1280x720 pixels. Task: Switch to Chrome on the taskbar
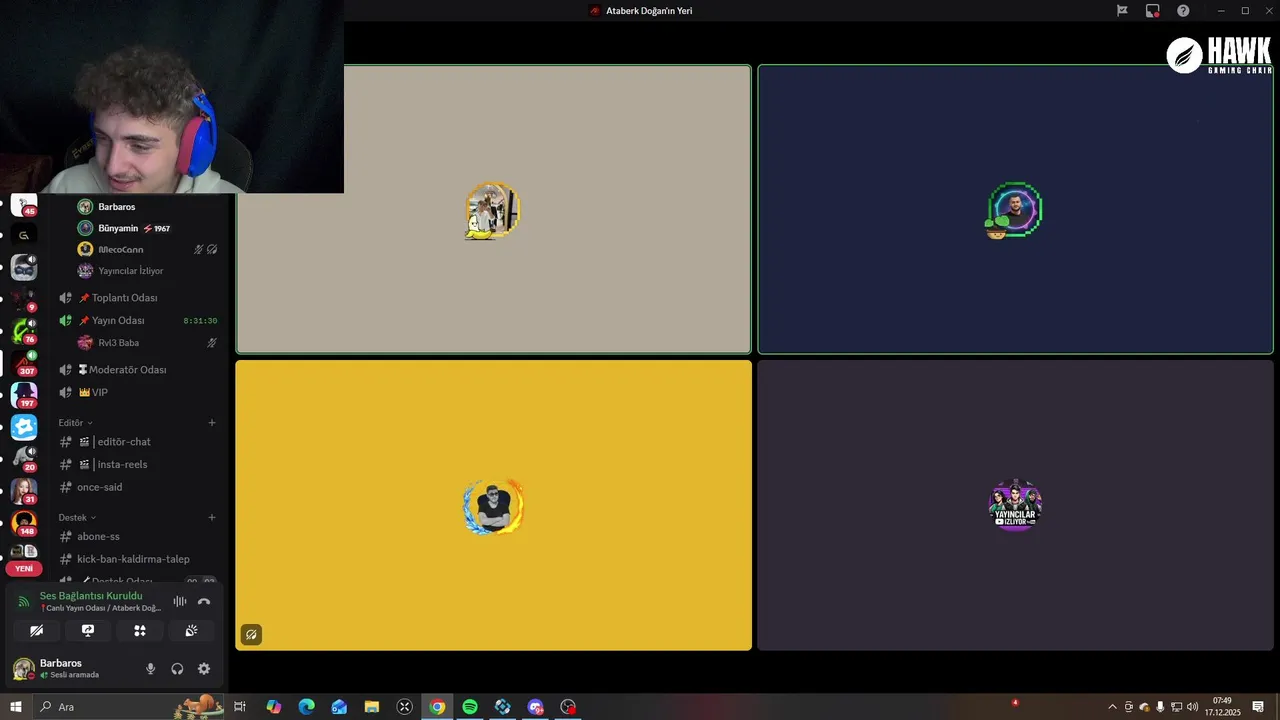pyautogui.click(x=437, y=707)
